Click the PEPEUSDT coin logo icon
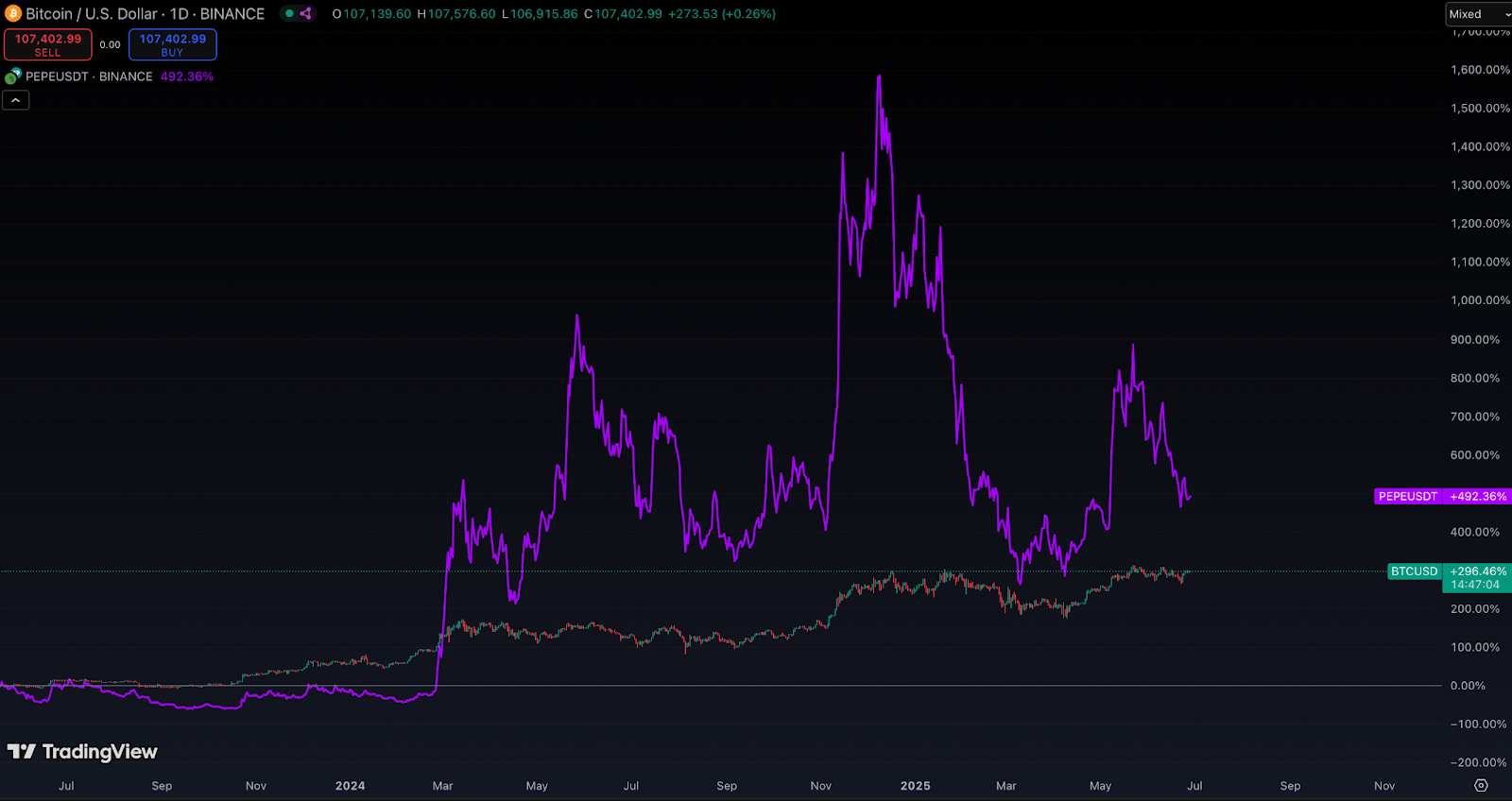Image resolution: width=1512 pixels, height=801 pixels. click(13, 77)
